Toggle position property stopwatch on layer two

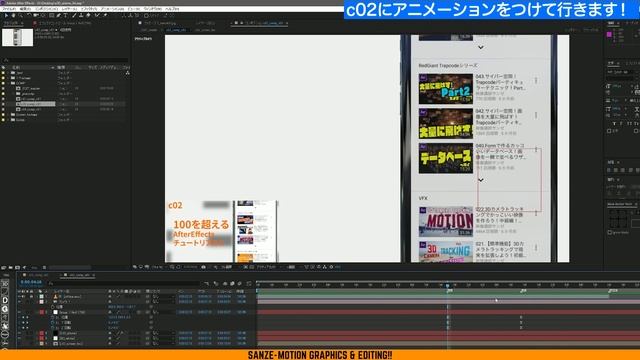coord(53,307)
